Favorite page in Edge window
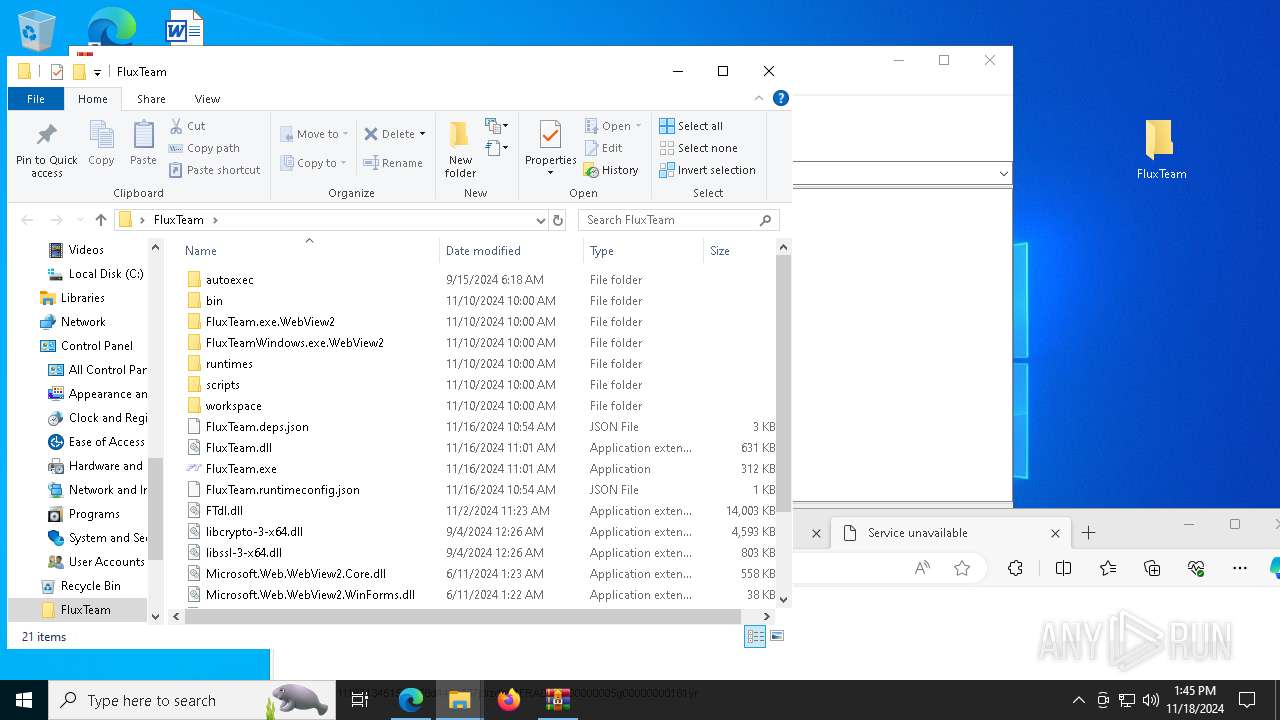 [x=962, y=568]
